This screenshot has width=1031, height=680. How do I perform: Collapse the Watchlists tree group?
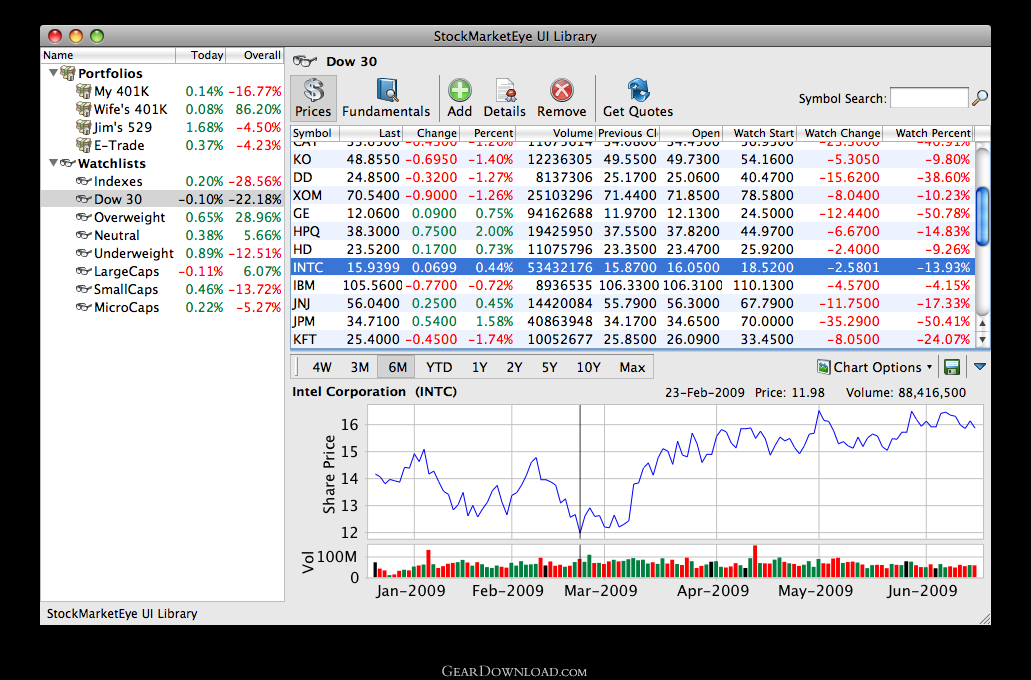(53, 162)
